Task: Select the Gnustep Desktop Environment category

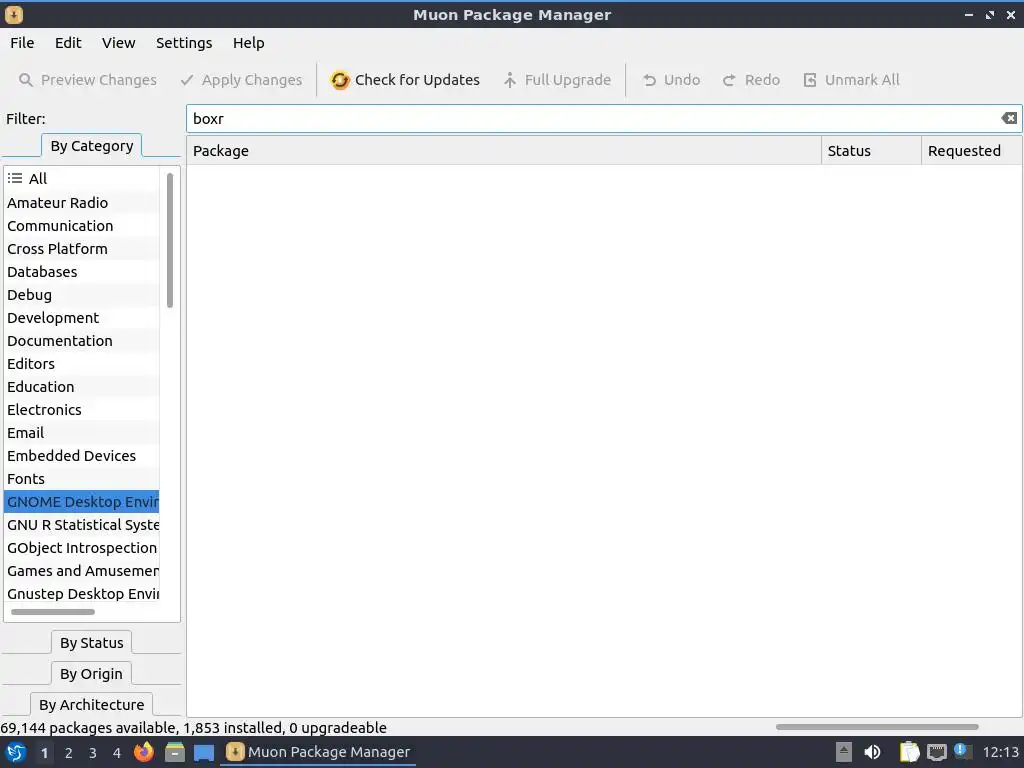Action: 82,594
